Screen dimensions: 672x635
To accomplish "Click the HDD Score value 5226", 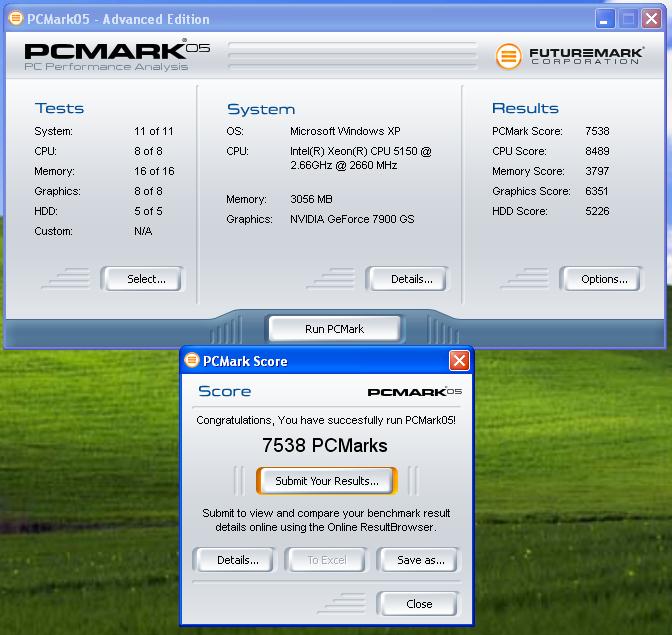I will tap(597, 211).
